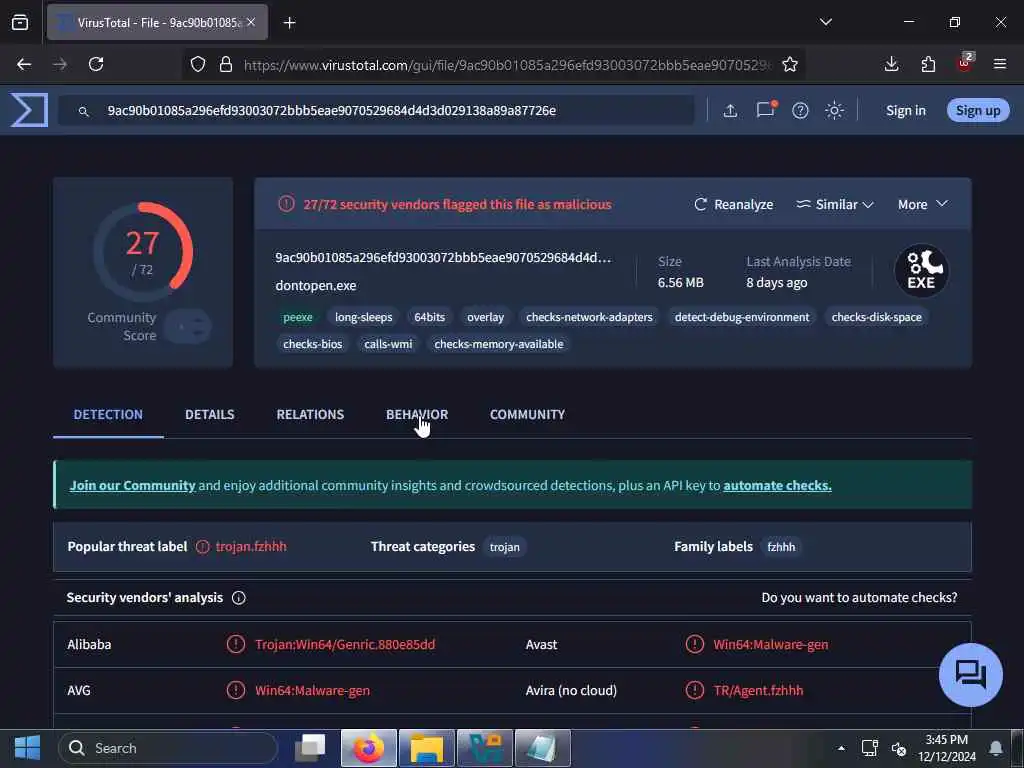Follow the automate checks link

(777, 485)
